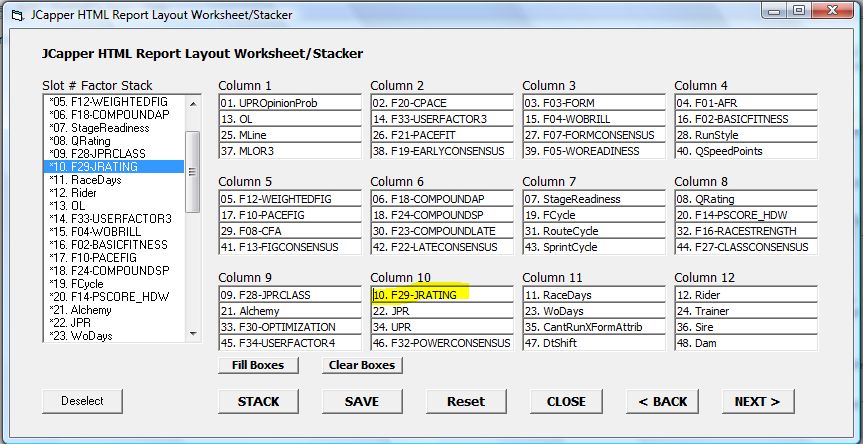Viewport: 863px width, 444px height.
Task: Click the 47. DtShift box in Column 11
Action: click(x=593, y=343)
